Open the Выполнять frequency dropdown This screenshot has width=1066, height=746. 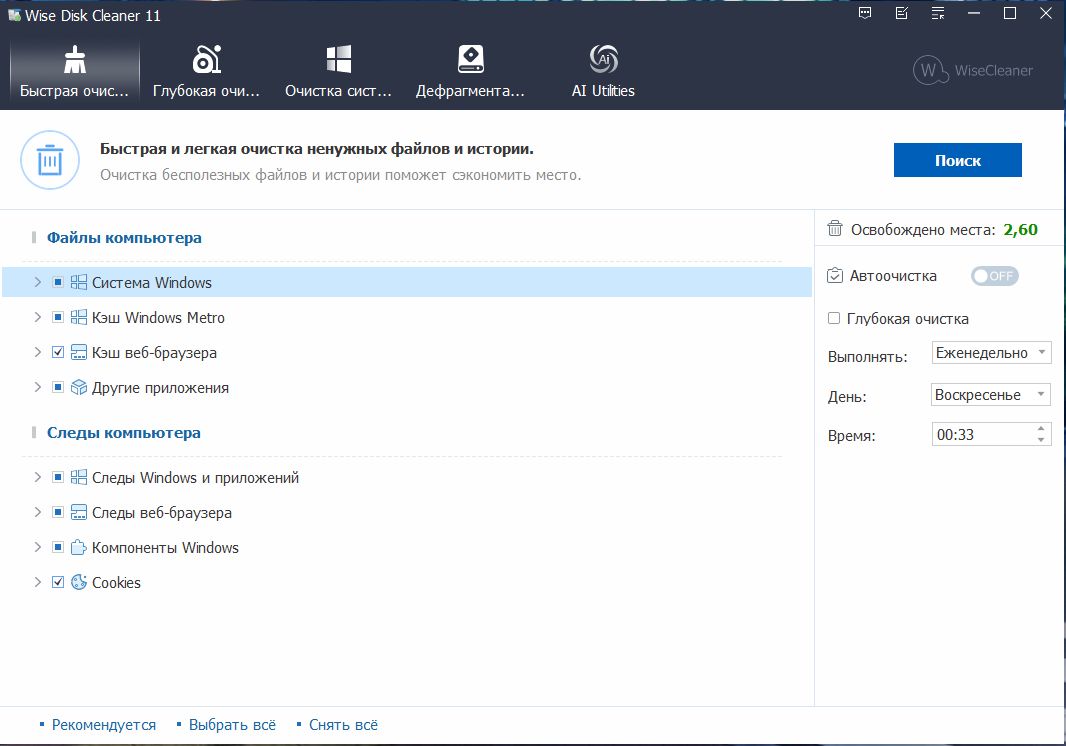click(x=990, y=353)
